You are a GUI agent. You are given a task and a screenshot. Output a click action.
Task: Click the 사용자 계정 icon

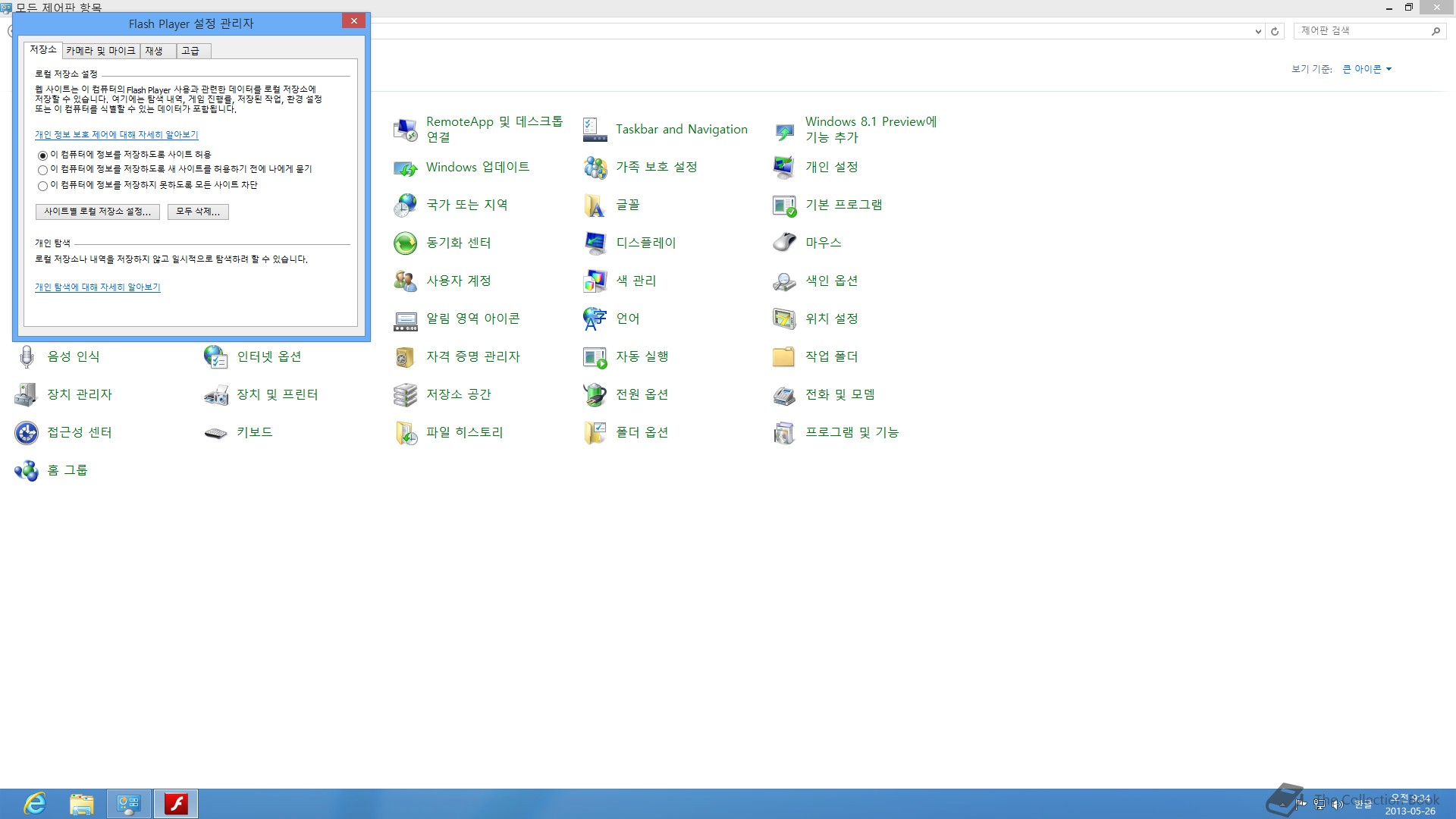[x=406, y=281]
